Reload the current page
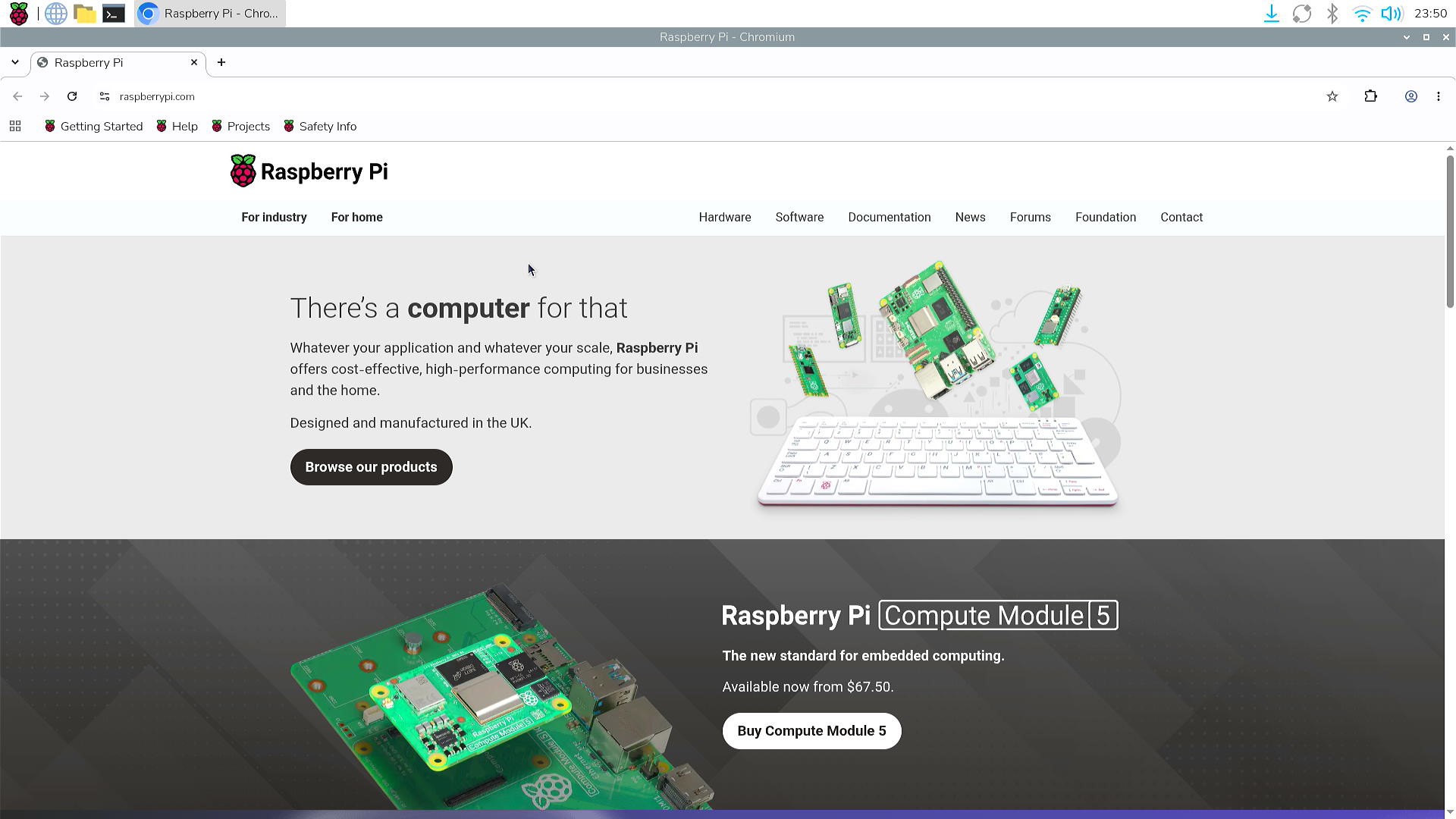The width and height of the screenshot is (1456, 819). point(72,96)
